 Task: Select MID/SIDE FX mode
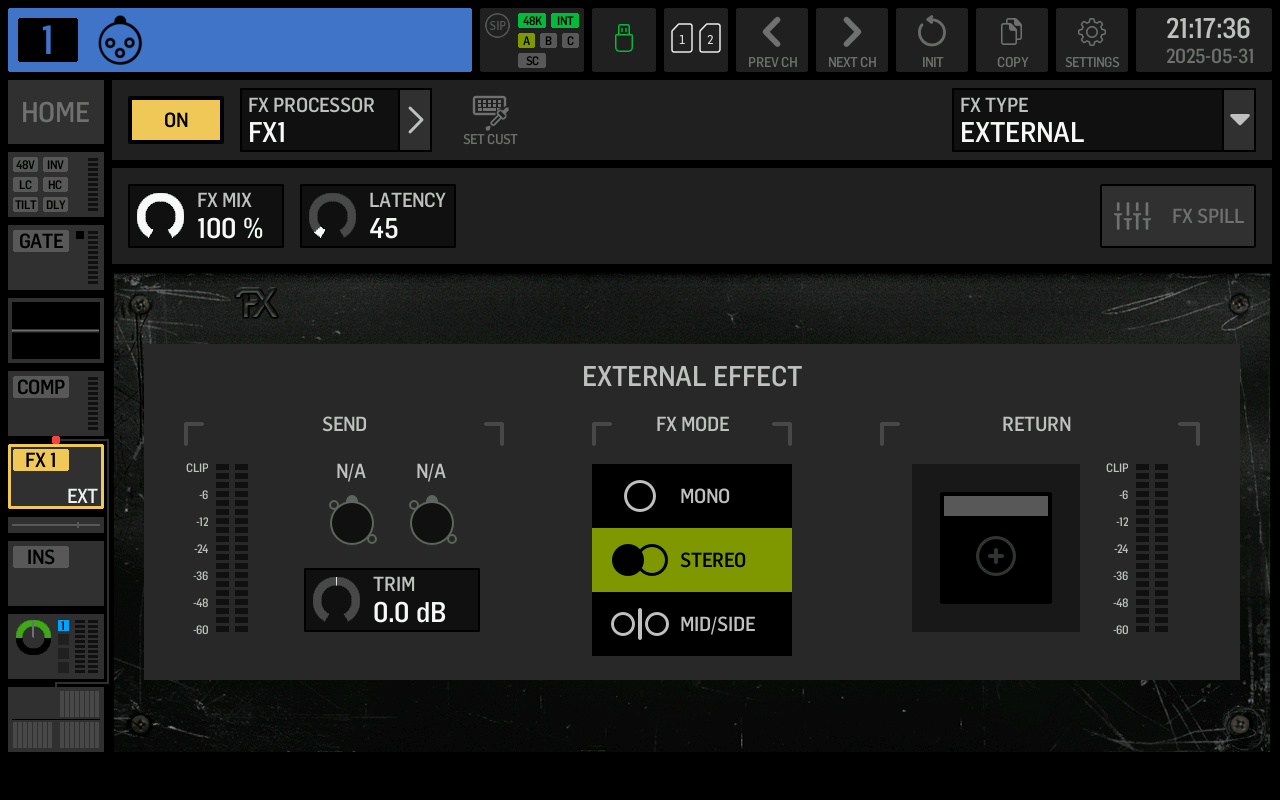691,623
